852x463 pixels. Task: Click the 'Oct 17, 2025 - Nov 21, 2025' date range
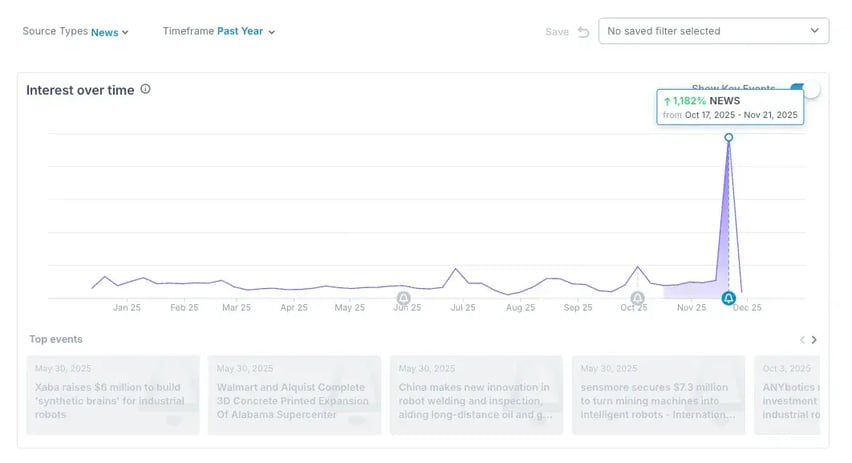point(741,115)
